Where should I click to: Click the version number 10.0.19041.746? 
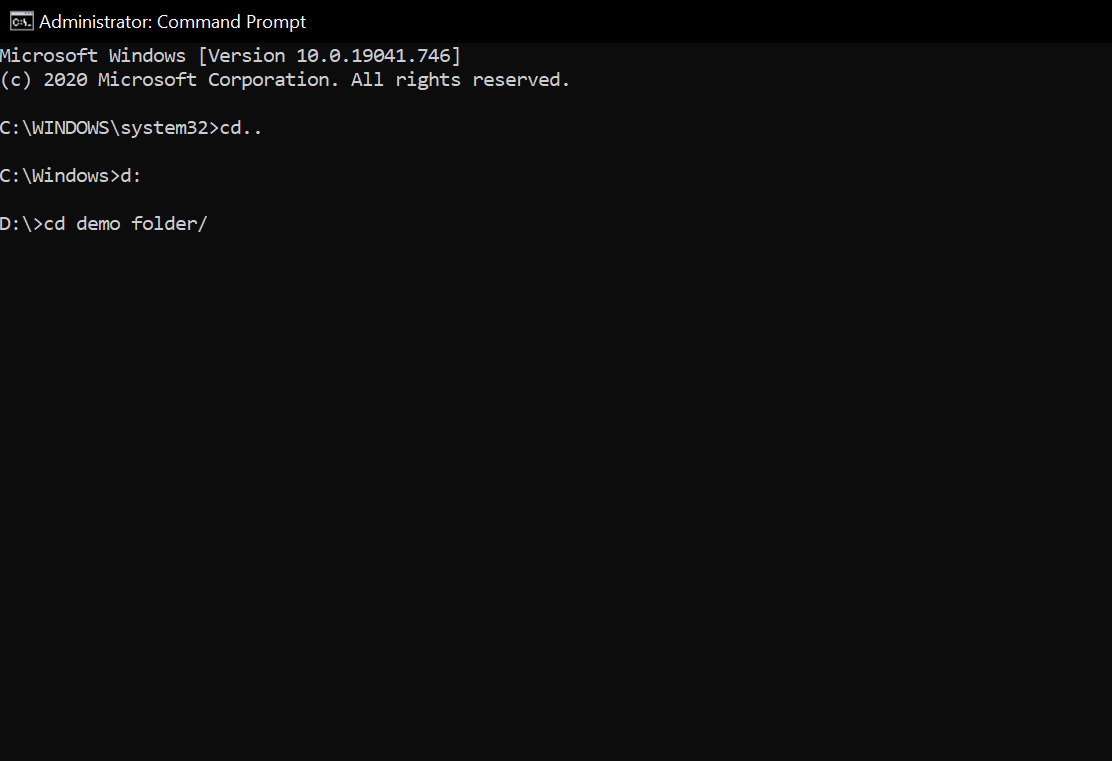[372, 56]
